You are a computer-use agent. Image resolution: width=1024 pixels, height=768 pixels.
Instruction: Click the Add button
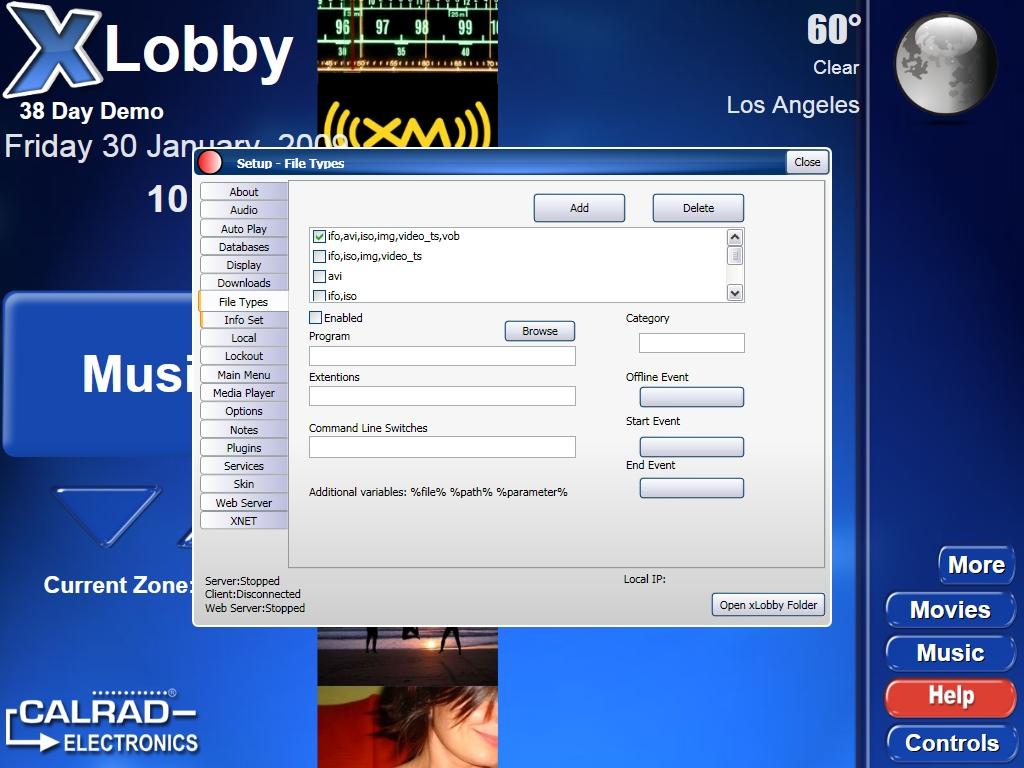tap(579, 208)
